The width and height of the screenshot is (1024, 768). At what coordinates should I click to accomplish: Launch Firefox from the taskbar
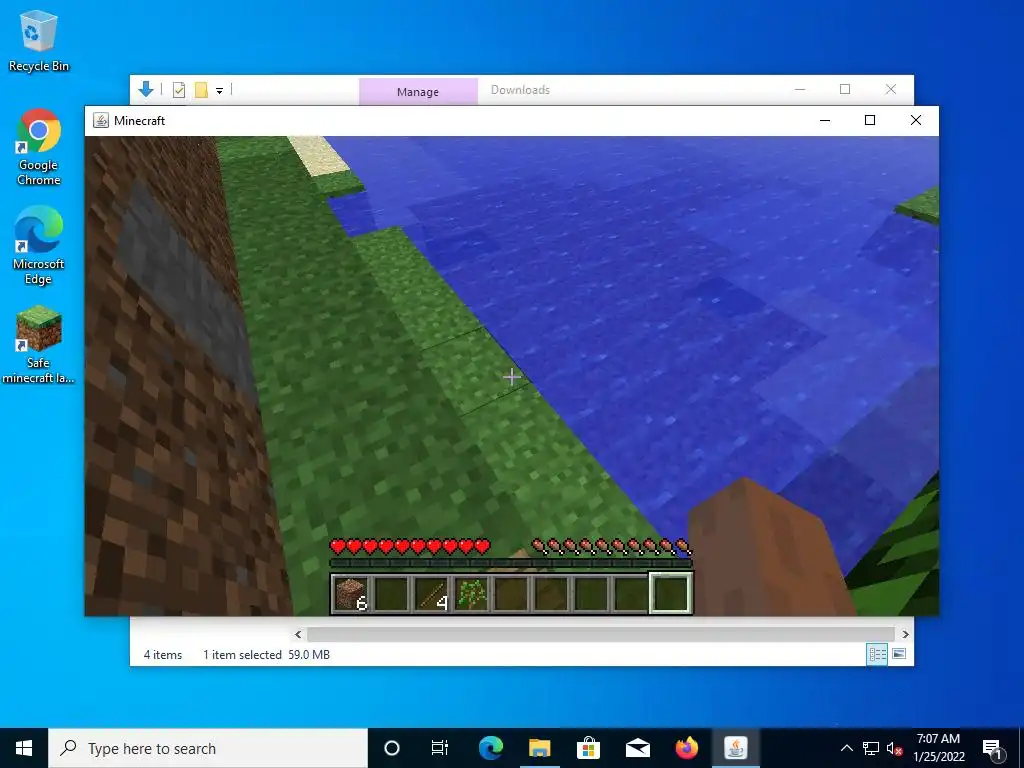tap(686, 748)
